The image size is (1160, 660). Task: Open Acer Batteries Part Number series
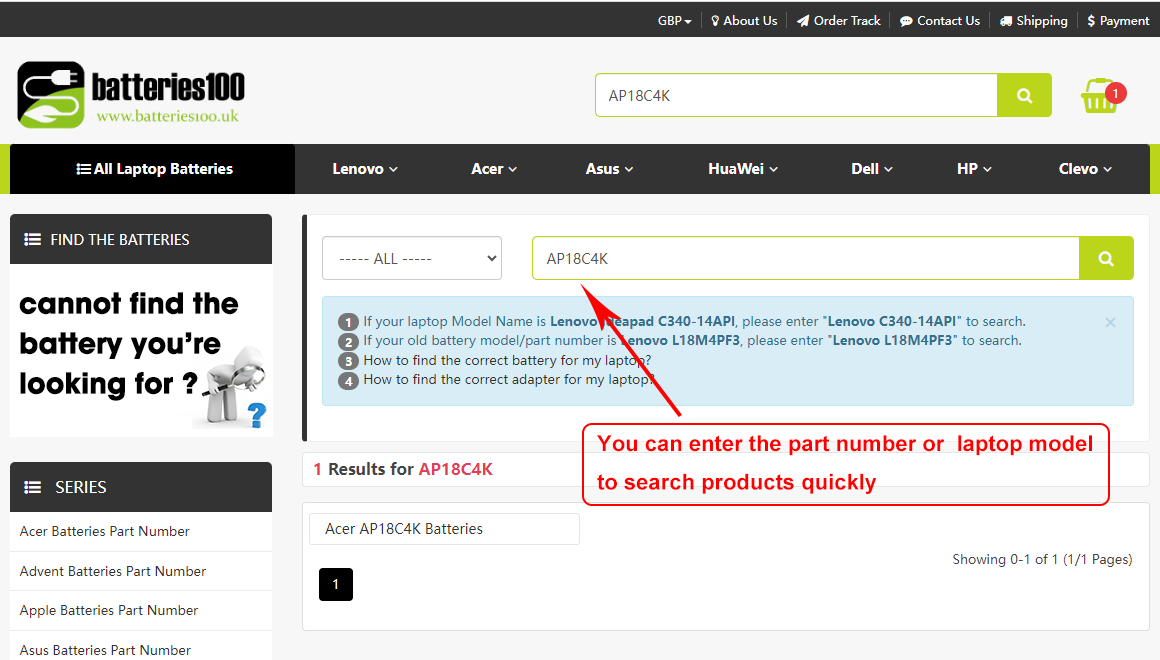(104, 531)
